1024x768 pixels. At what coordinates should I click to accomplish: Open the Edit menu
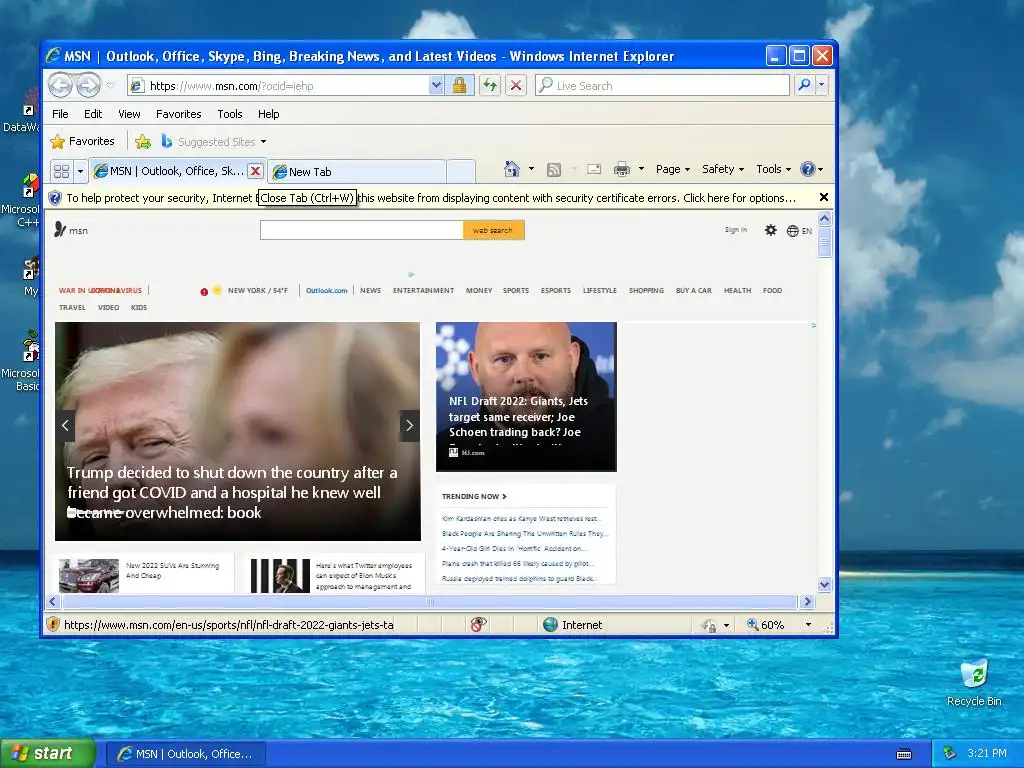[x=93, y=114]
